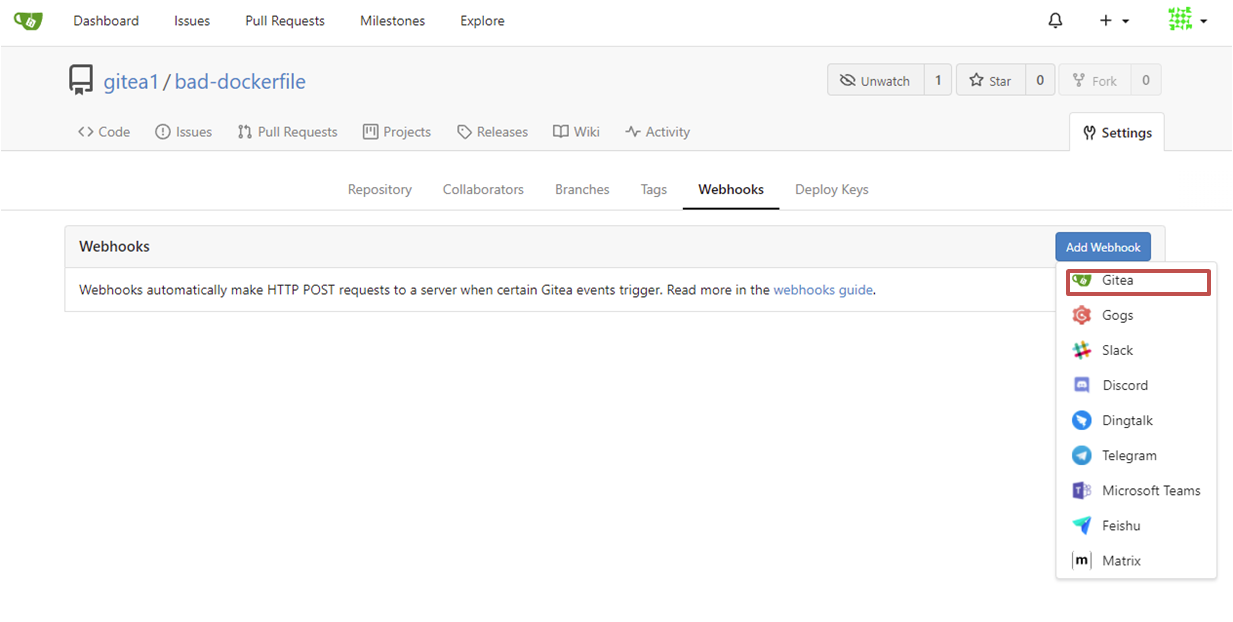Select Gogs in the webhook list
This screenshot has height=622, width=1233.
[1136, 316]
